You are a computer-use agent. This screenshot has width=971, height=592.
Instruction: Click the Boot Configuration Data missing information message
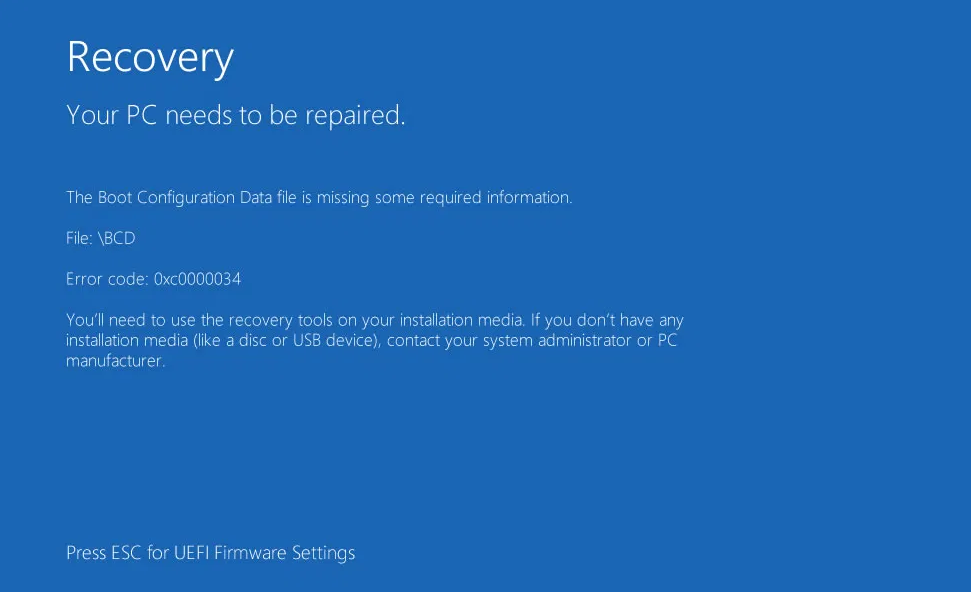(x=319, y=197)
